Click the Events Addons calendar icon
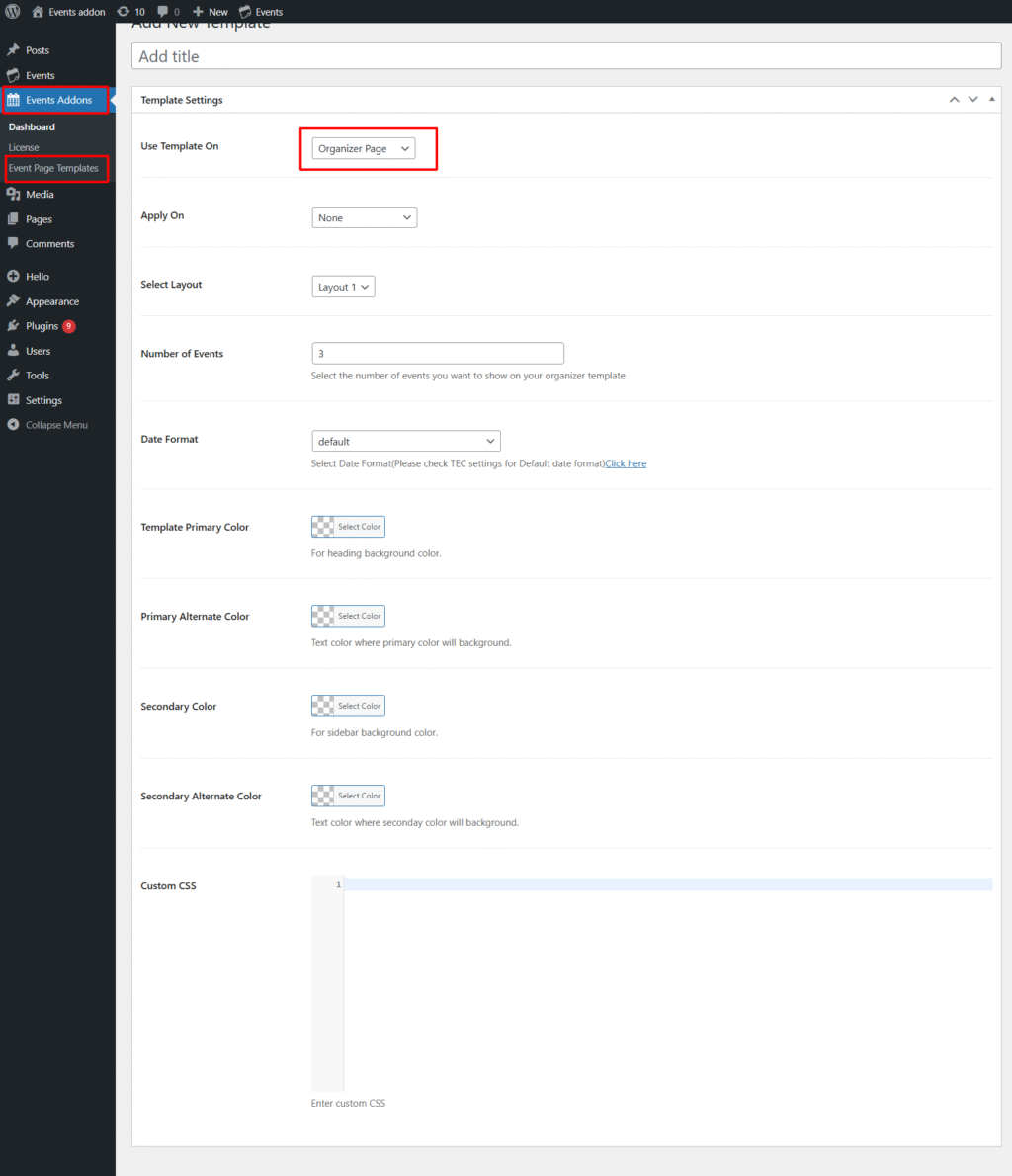The width and height of the screenshot is (1012, 1176). pyautogui.click(x=14, y=100)
